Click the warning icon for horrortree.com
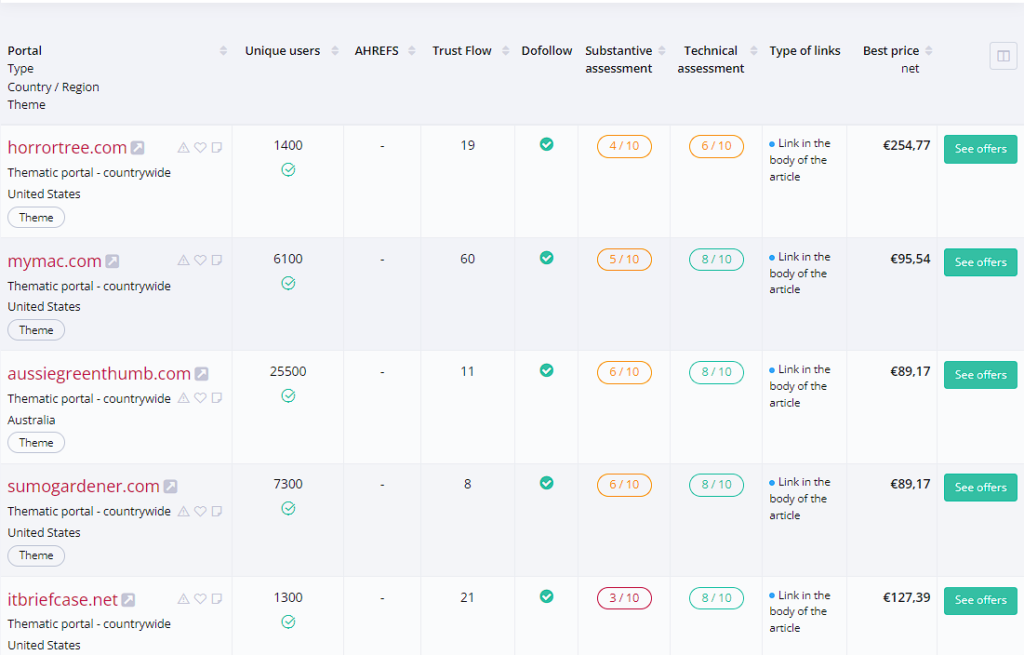The width and height of the screenshot is (1024, 655). point(183,148)
